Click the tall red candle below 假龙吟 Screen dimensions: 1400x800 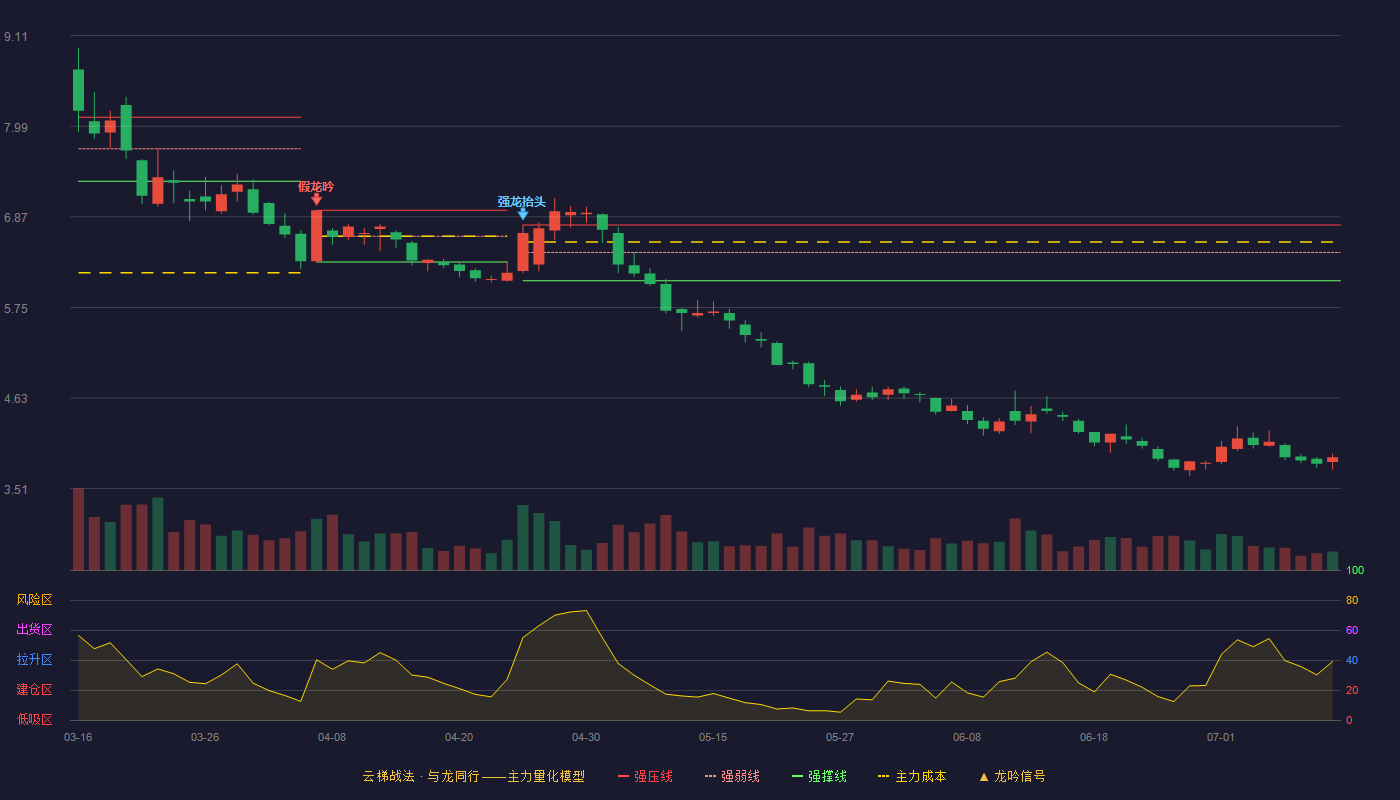[316, 236]
